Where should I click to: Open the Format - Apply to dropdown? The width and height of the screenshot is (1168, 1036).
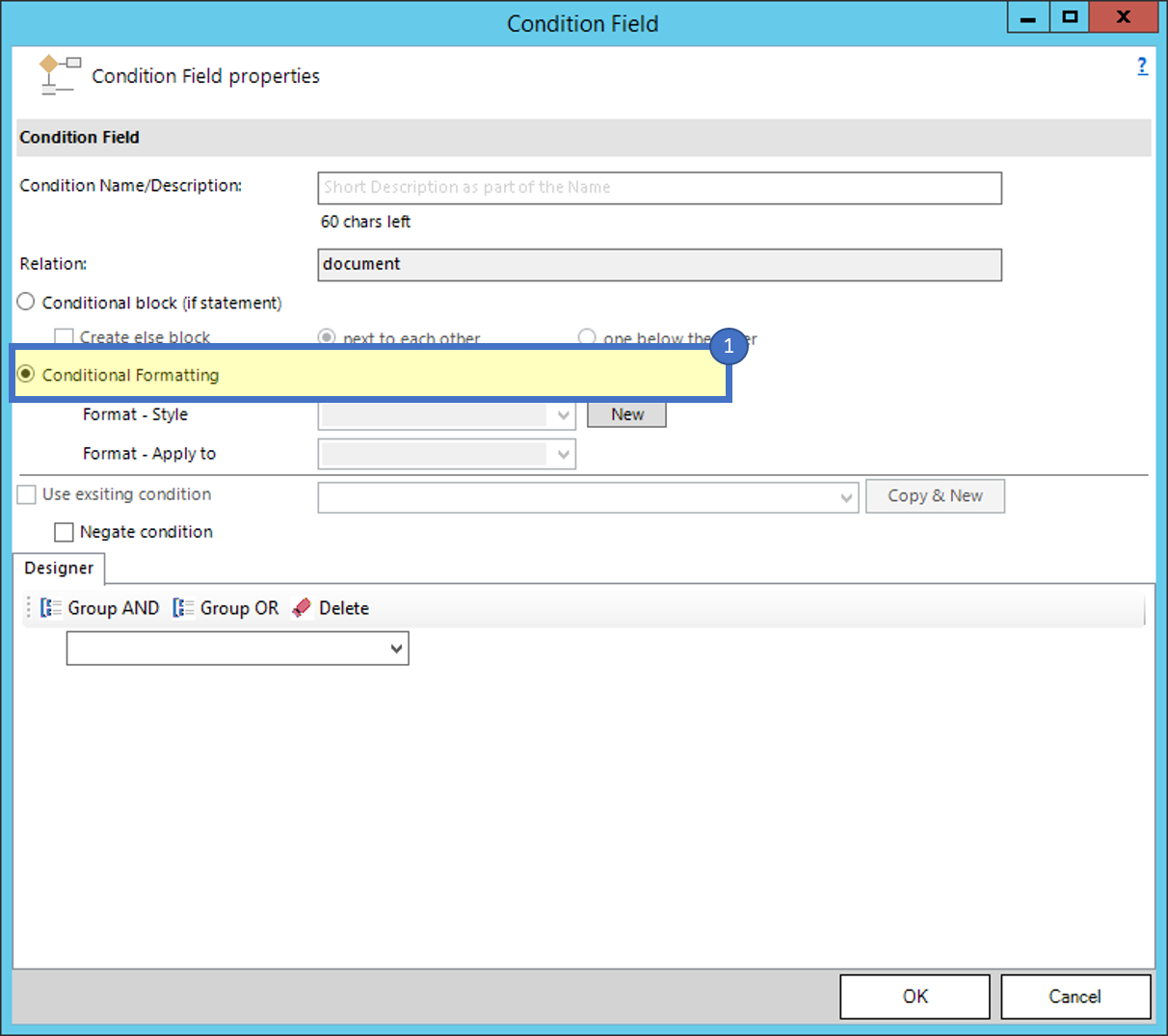point(564,453)
